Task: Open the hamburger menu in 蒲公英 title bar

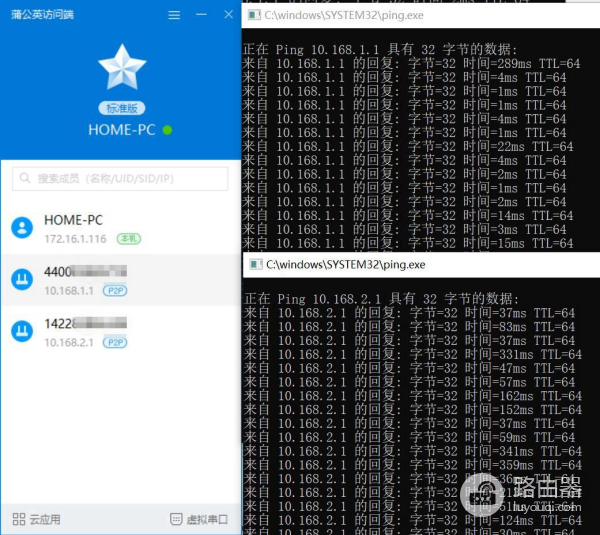Action: pos(175,15)
